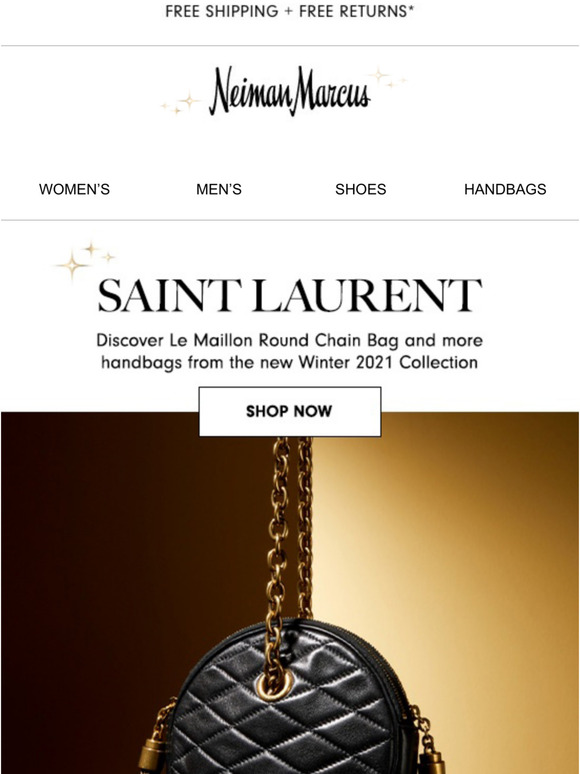This screenshot has width=580, height=774.
Task: Click the right gold tassel cap
Action: [x=433, y=761]
